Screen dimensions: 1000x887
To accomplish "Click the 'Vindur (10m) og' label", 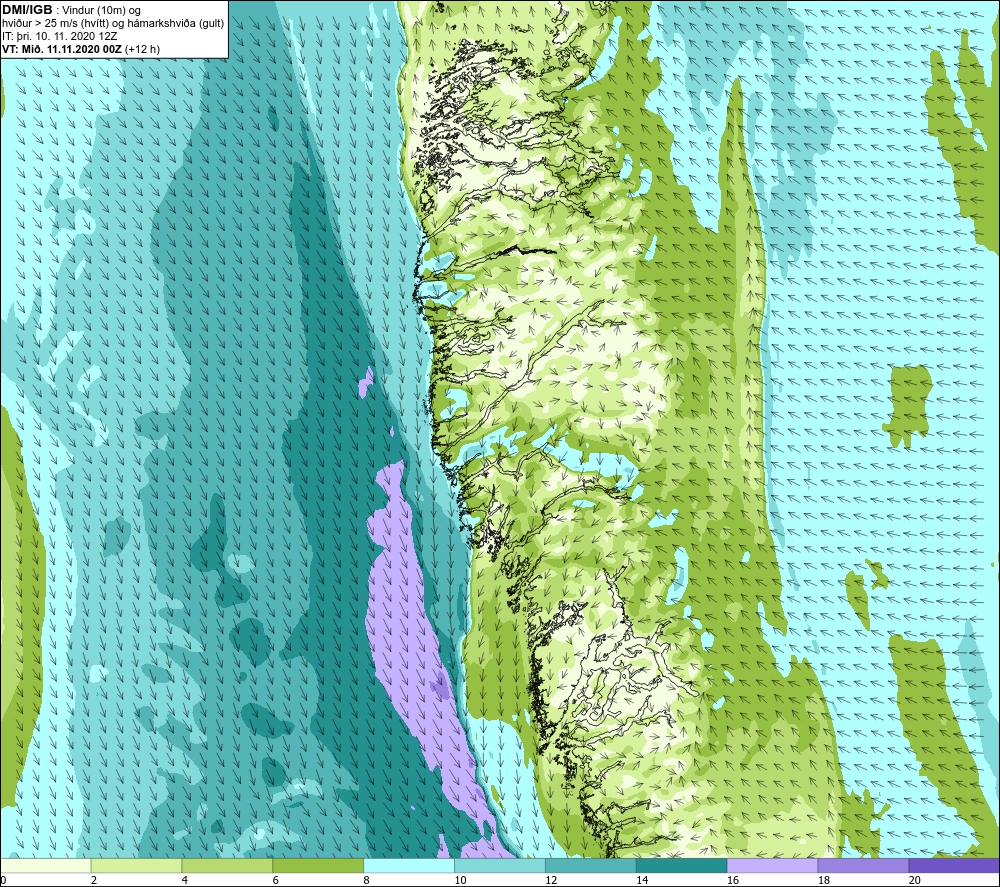I will tap(101, 11).
